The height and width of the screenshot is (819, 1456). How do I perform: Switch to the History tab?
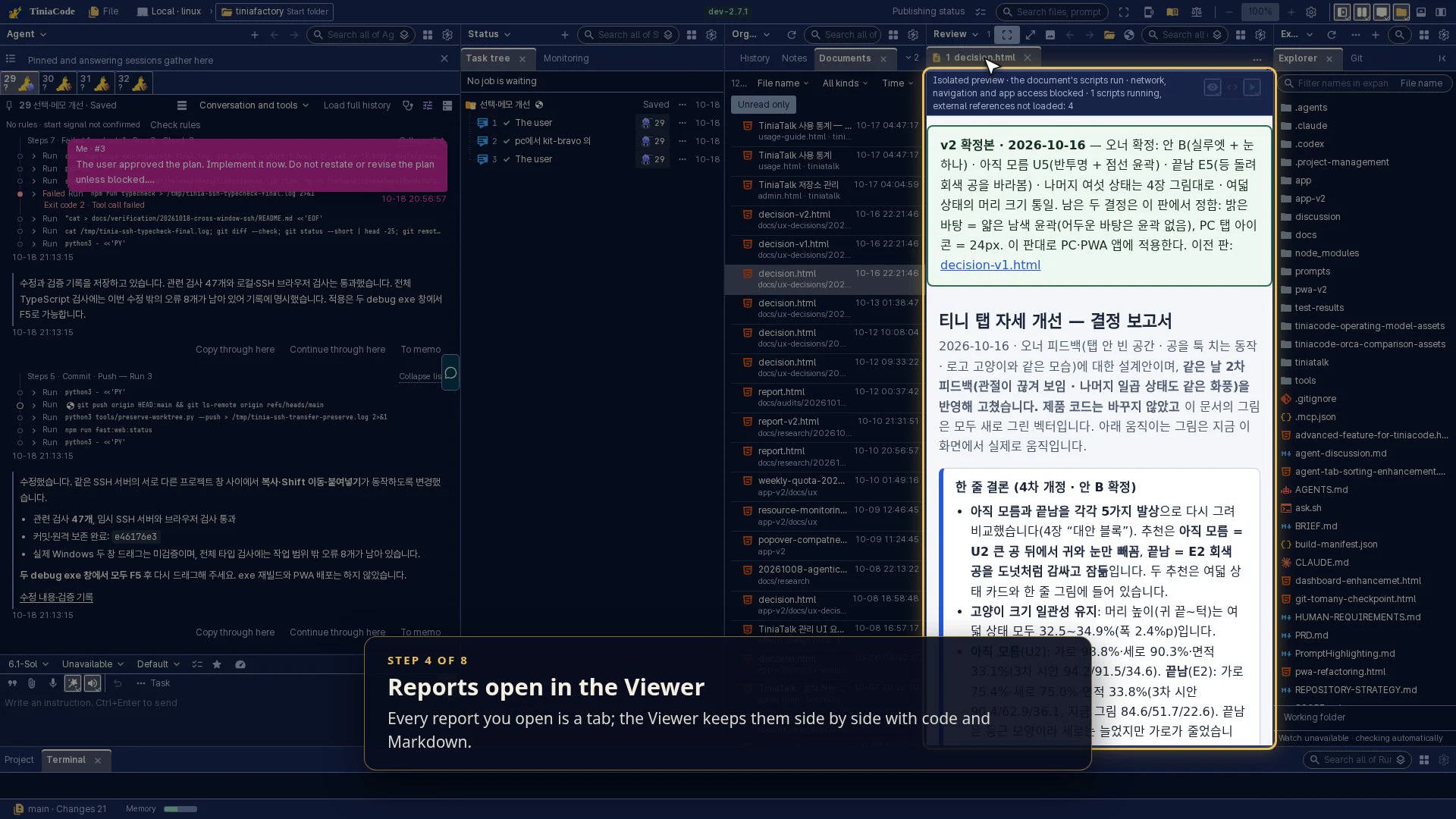[755, 58]
